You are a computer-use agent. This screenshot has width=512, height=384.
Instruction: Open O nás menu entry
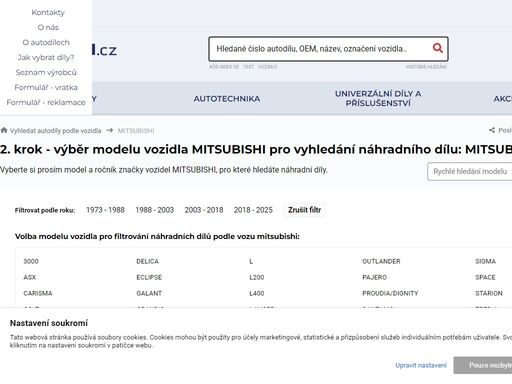click(x=48, y=27)
